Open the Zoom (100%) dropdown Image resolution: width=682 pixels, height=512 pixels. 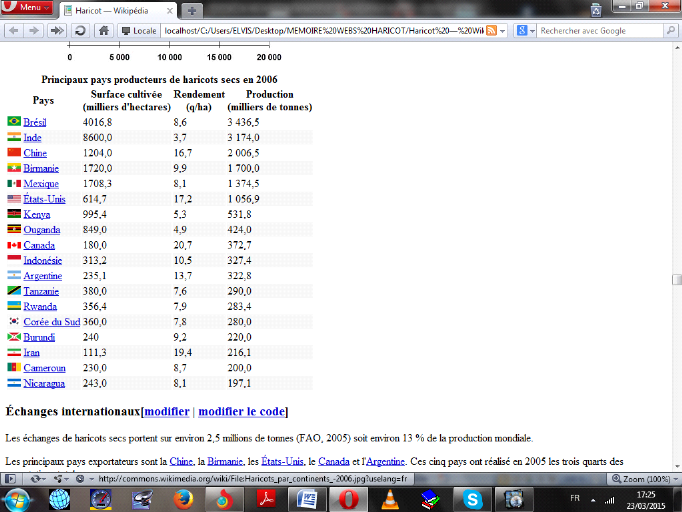(644, 479)
